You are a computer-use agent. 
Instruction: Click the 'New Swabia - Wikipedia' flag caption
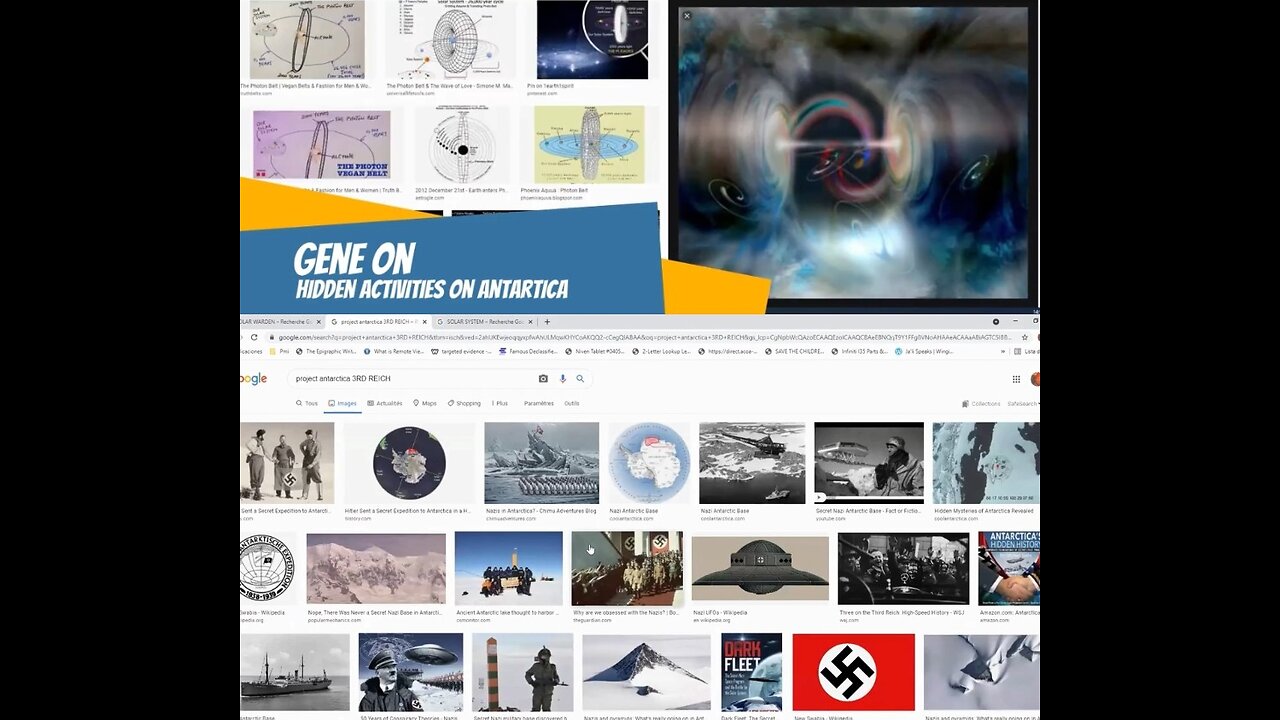825,718
